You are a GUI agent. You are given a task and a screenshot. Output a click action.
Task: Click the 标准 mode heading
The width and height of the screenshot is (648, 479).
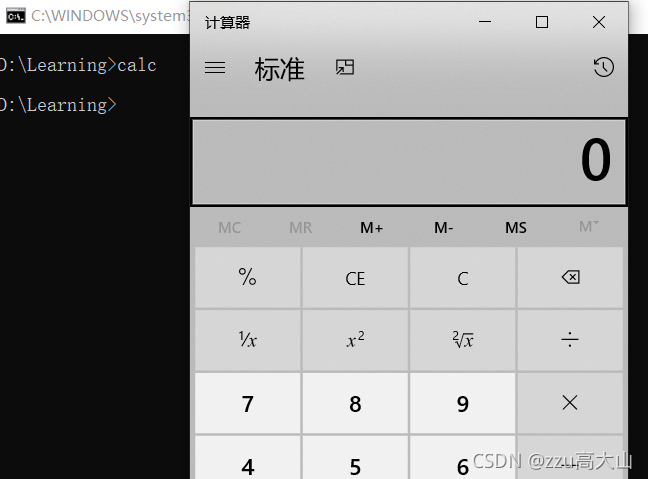click(x=279, y=69)
